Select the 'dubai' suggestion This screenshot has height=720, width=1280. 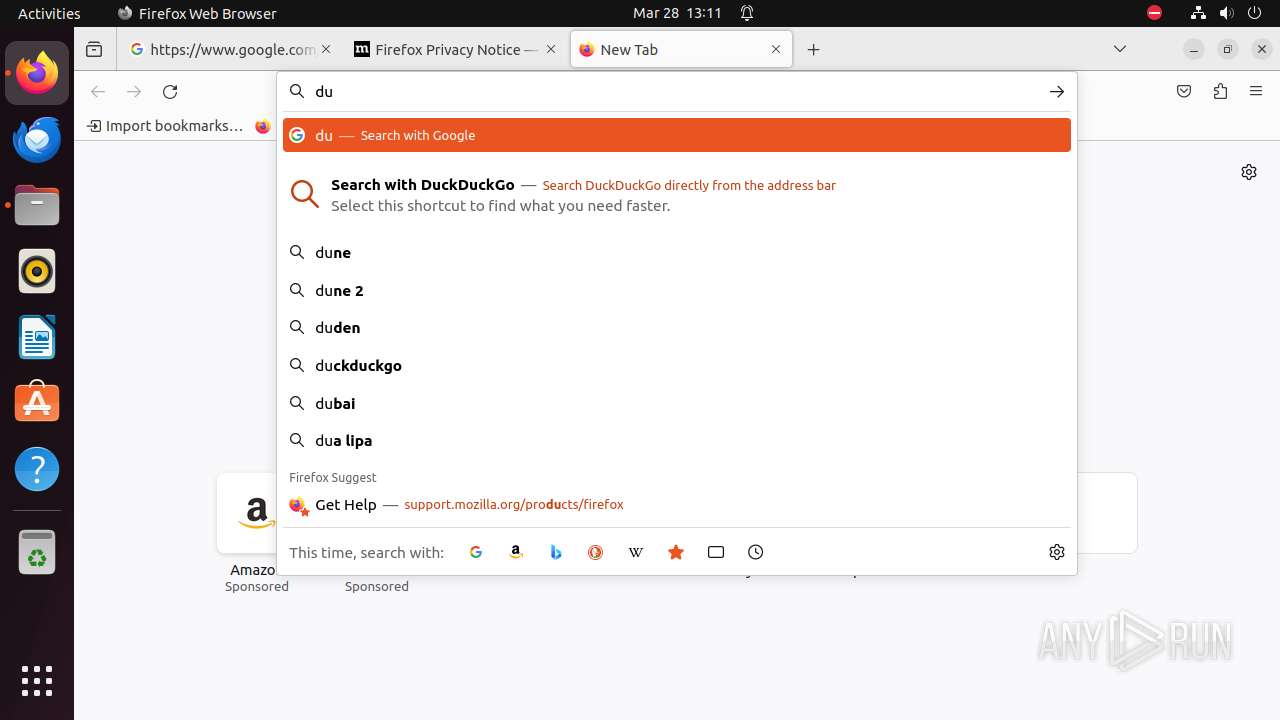(x=677, y=403)
